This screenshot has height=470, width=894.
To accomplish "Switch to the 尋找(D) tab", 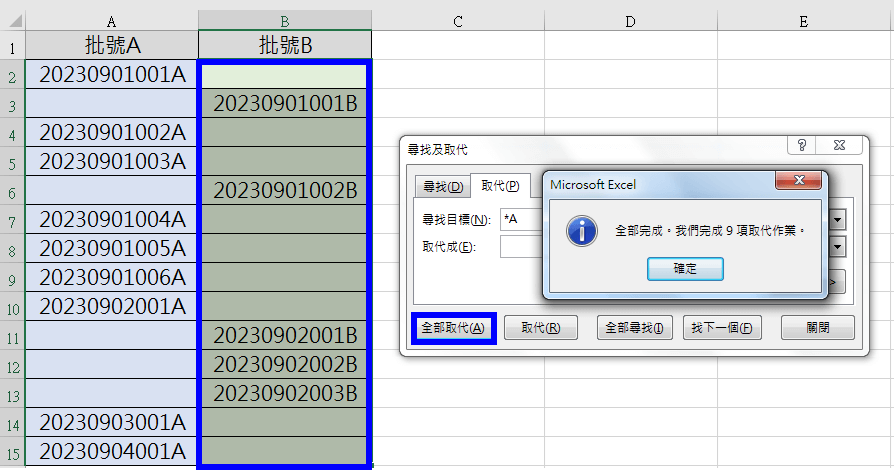I will click(443, 186).
